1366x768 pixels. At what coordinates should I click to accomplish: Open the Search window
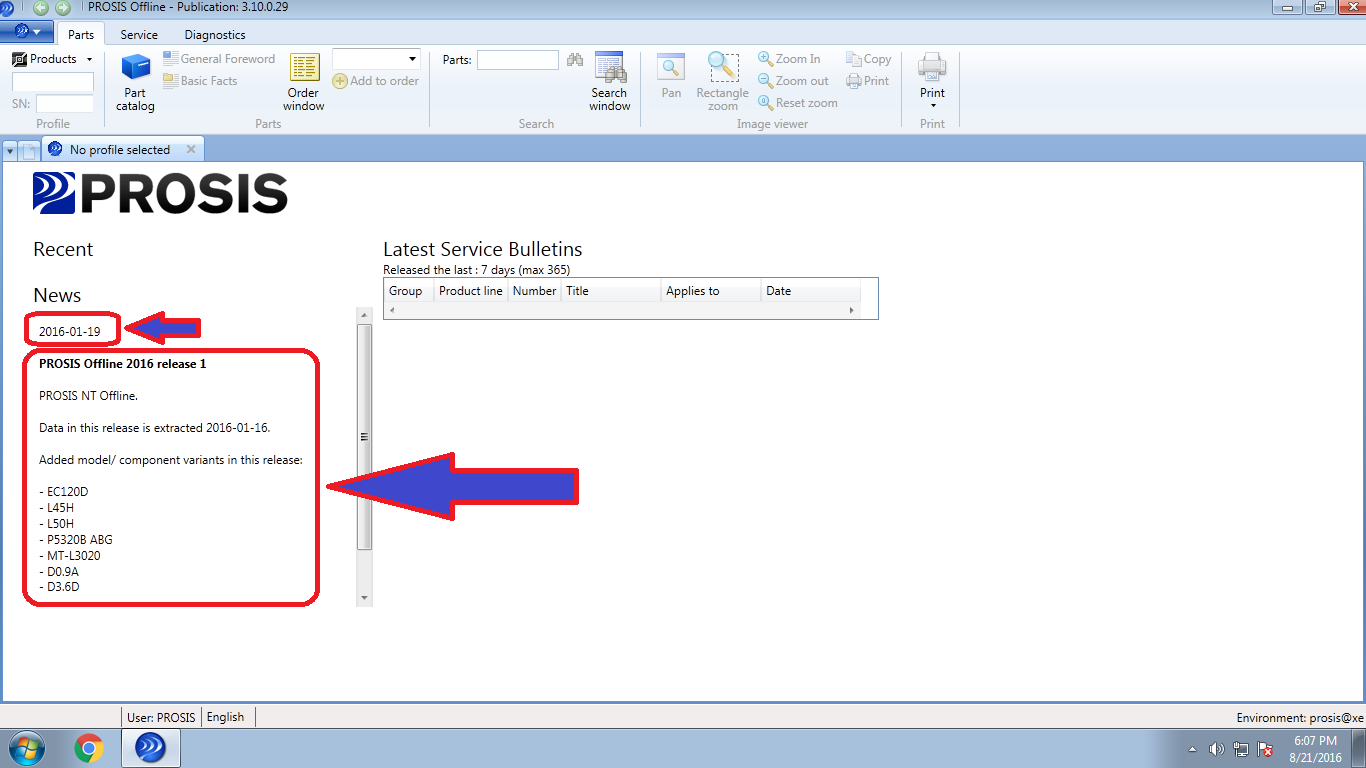click(609, 82)
